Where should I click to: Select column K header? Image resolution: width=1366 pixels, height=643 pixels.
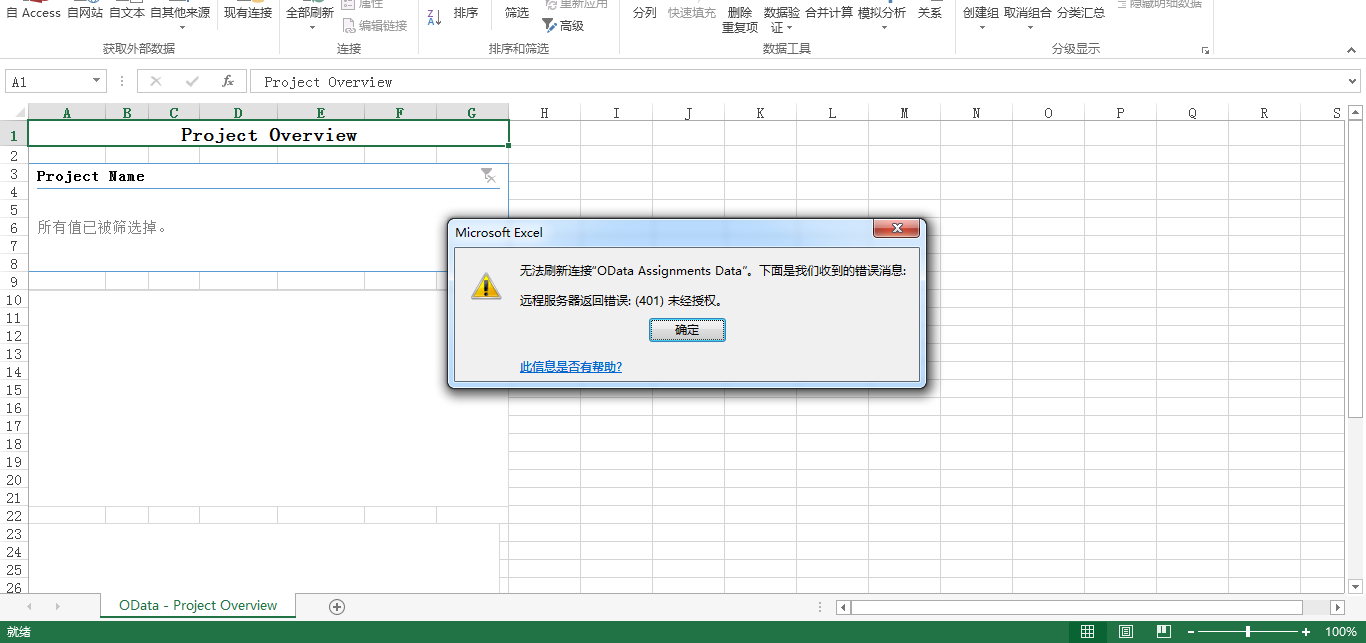click(760, 113)
